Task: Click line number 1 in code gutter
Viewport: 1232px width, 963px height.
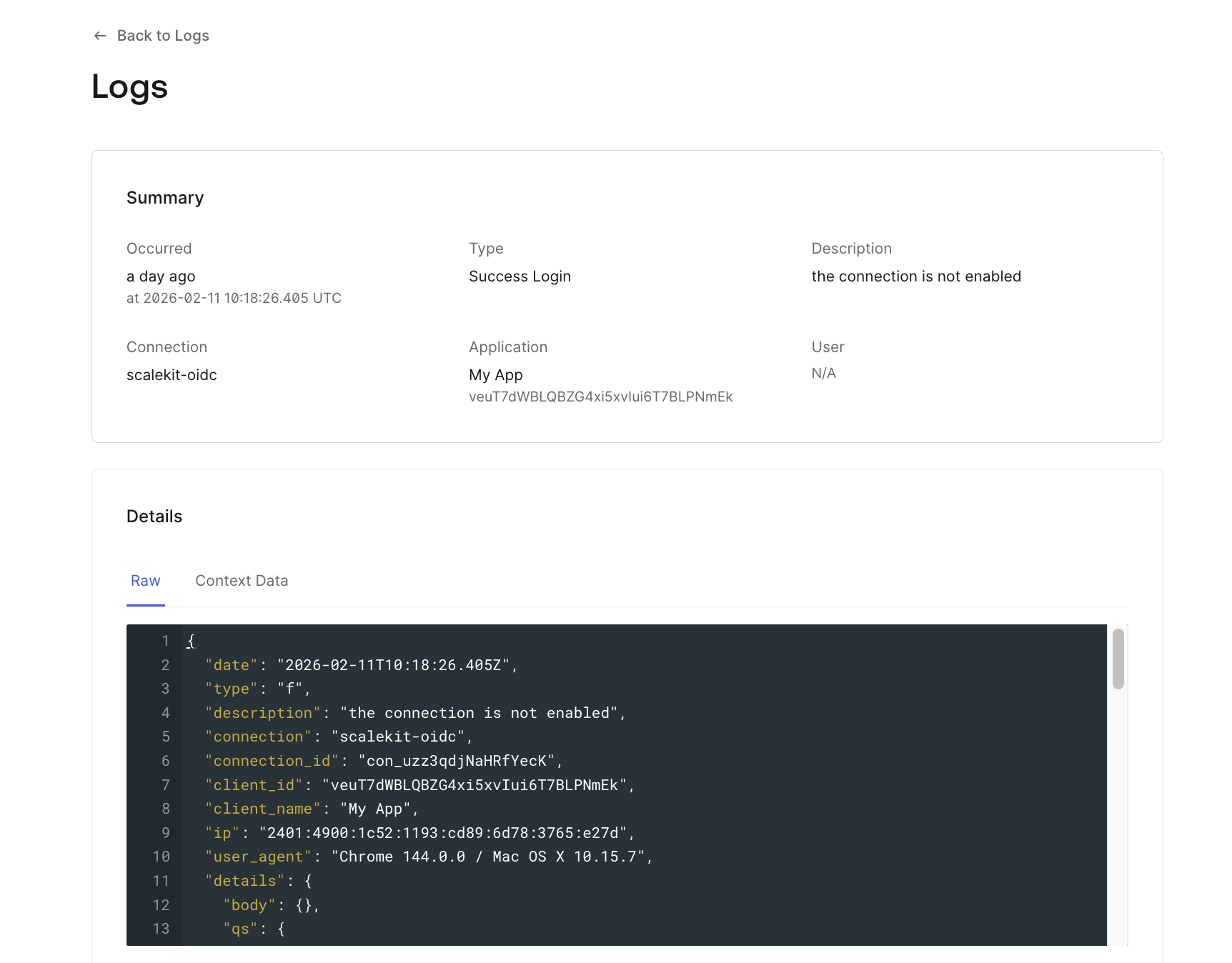Action: coord(165,641)
